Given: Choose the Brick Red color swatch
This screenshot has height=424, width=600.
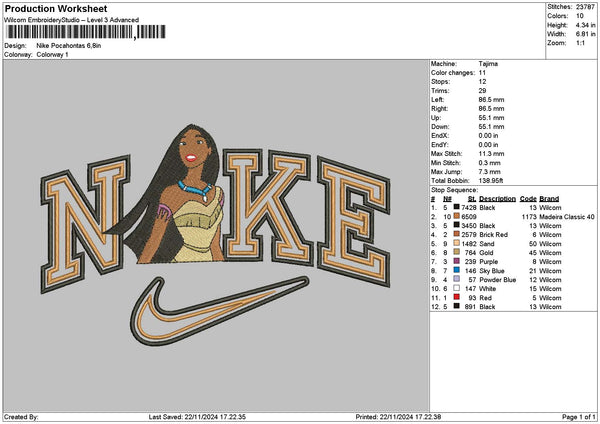Looking at the screenshot, I should click(457, 234).
